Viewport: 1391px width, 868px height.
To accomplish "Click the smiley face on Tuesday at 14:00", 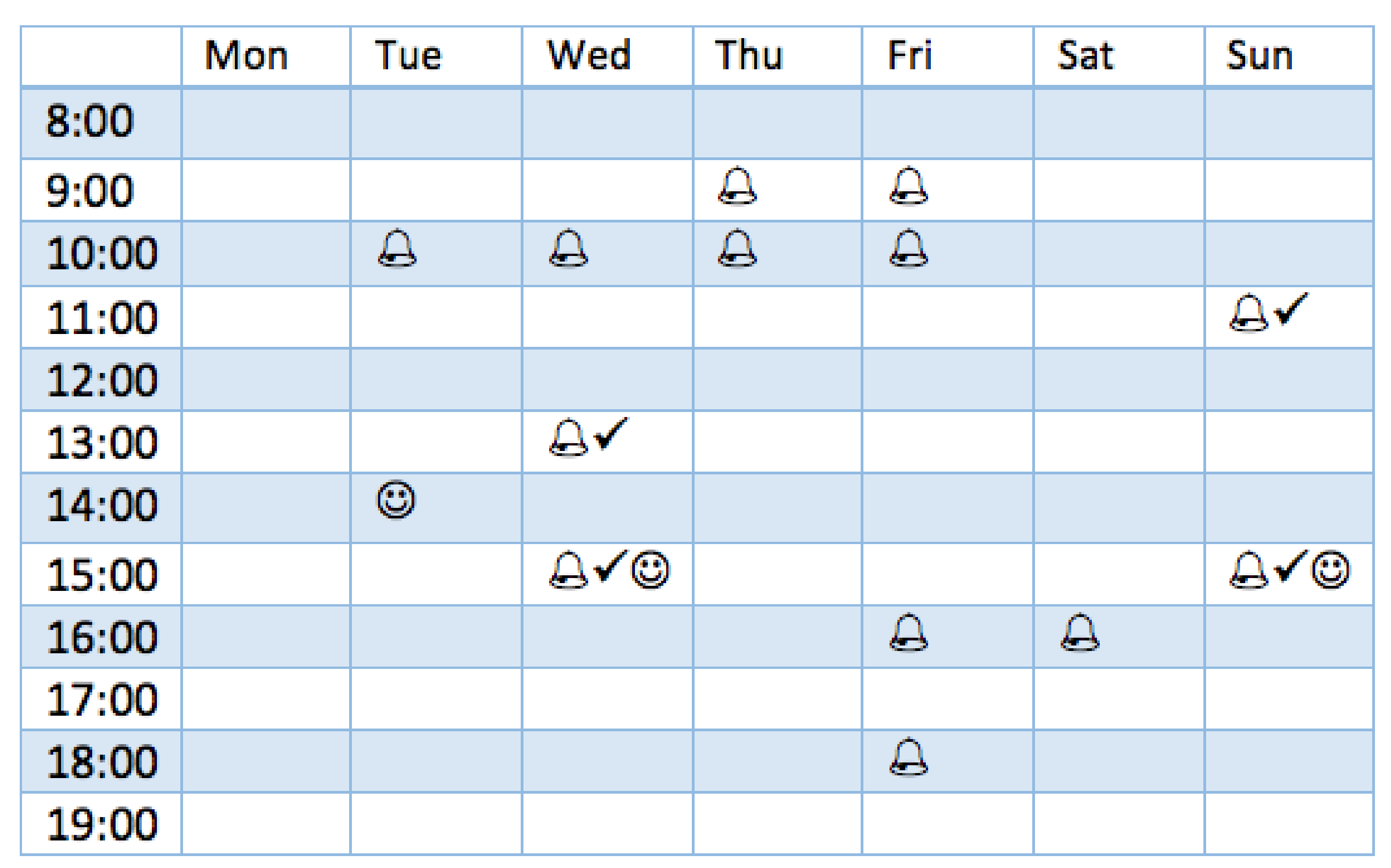I will click(x=395, y=500).
